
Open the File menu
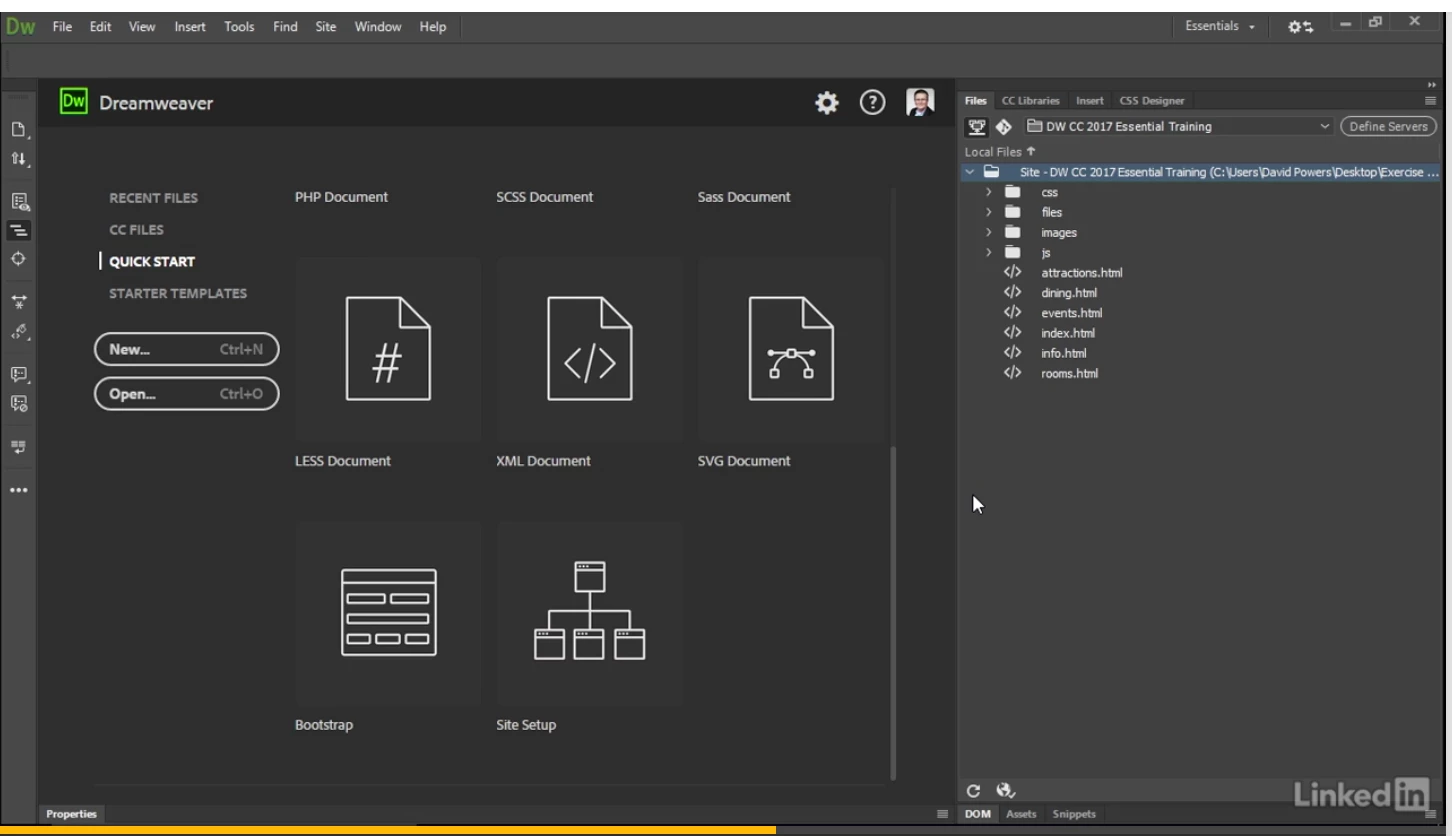coord(62,27)
